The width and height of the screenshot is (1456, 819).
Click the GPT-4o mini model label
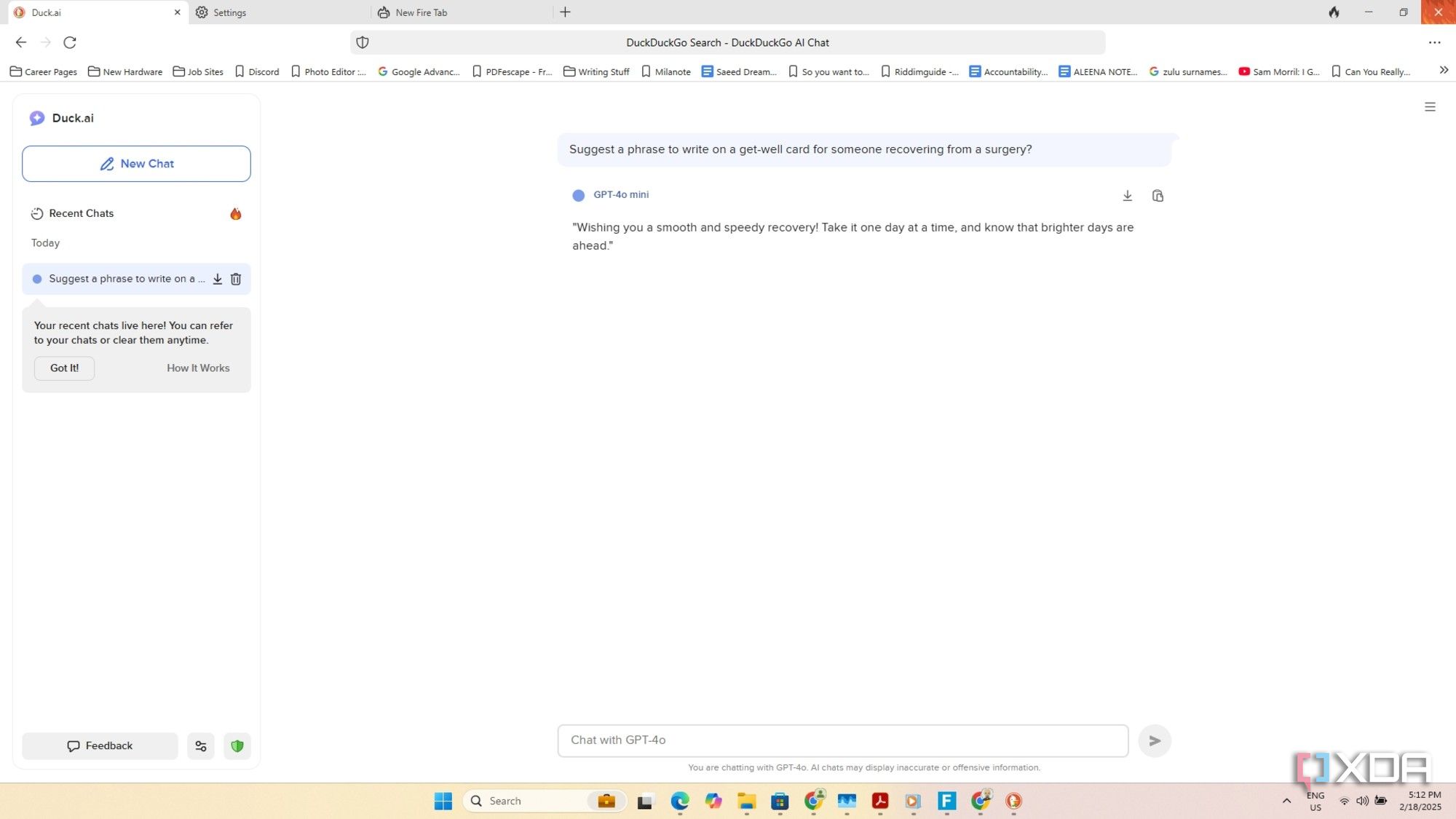(620, 194)
